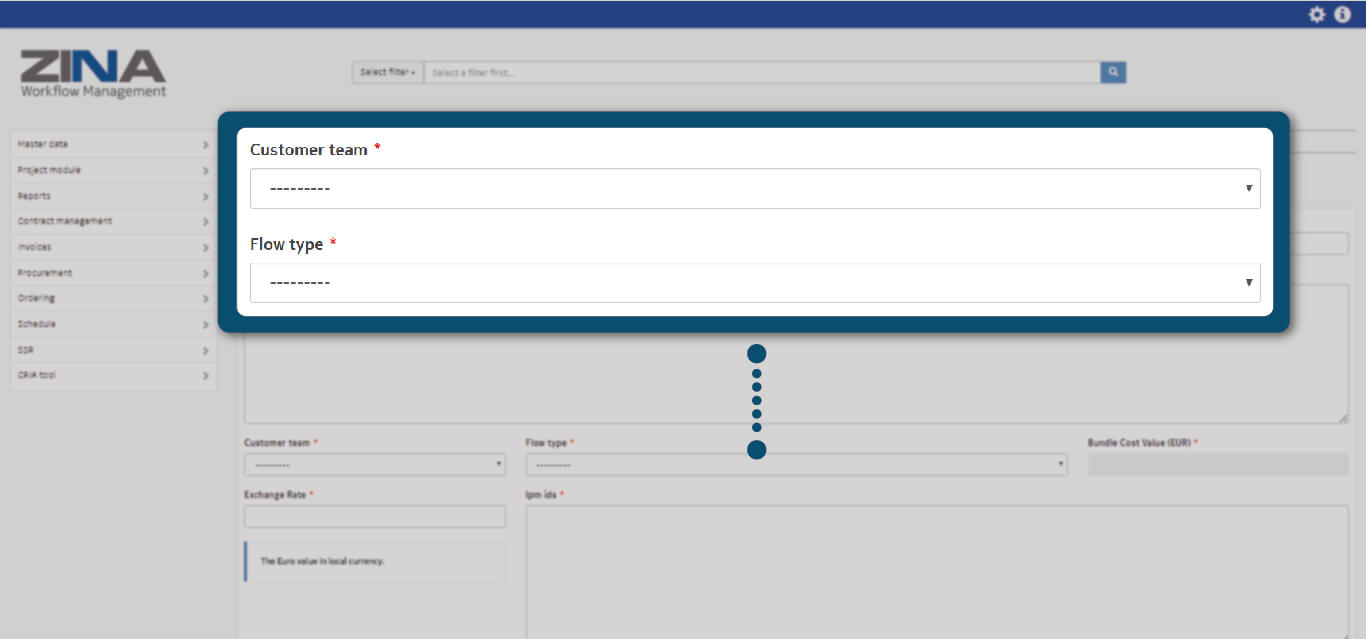The height and width of the screenshot is (639, 1366).
Task: Click the blue search magnifier button
Action: [x=1113, y=72]
